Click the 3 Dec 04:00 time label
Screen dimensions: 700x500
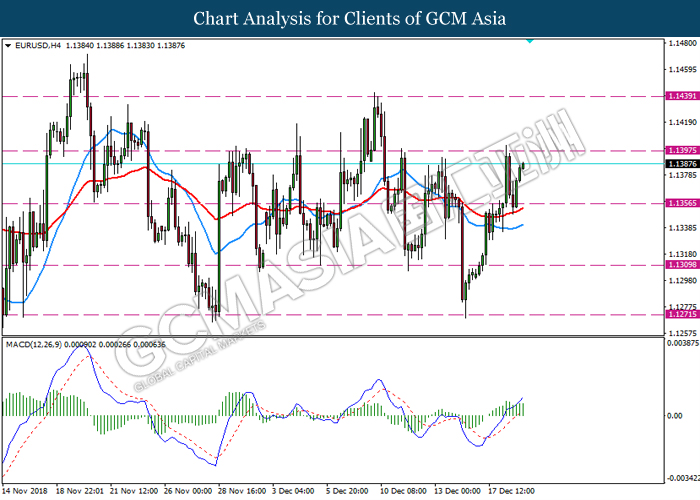point(293,491)
